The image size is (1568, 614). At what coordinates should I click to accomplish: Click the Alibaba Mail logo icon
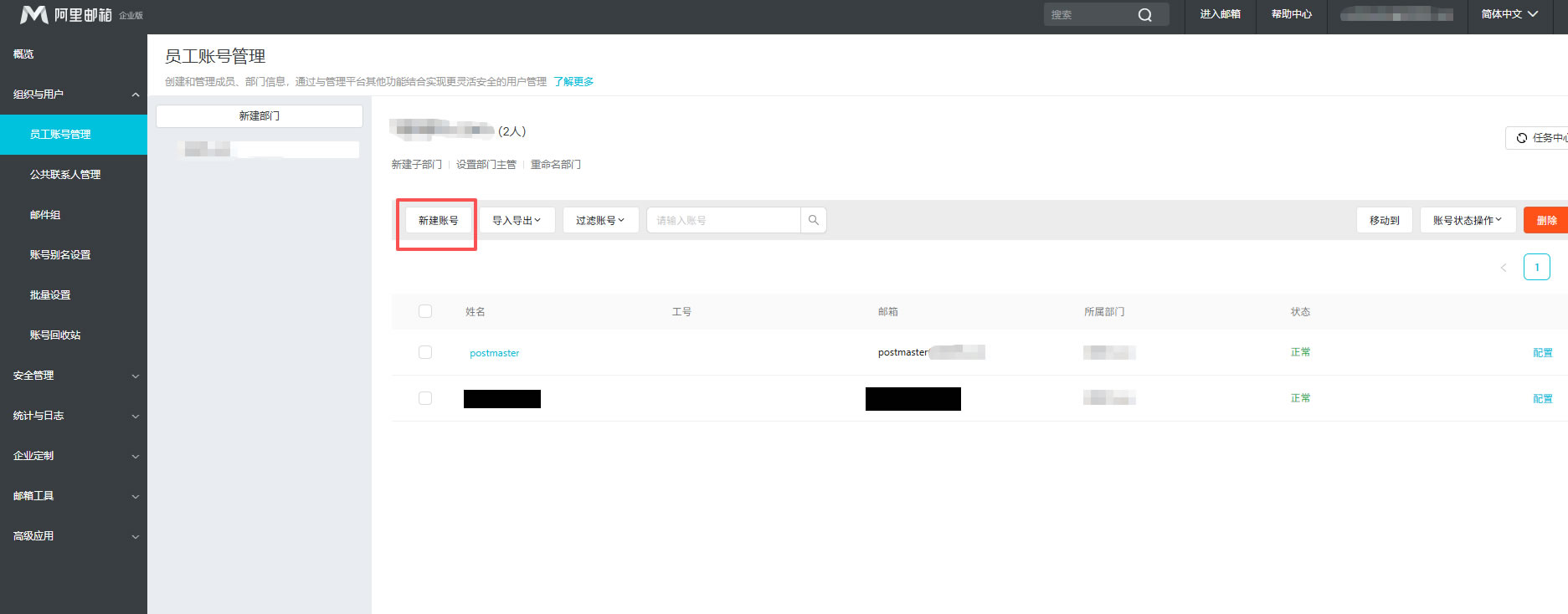34,15
